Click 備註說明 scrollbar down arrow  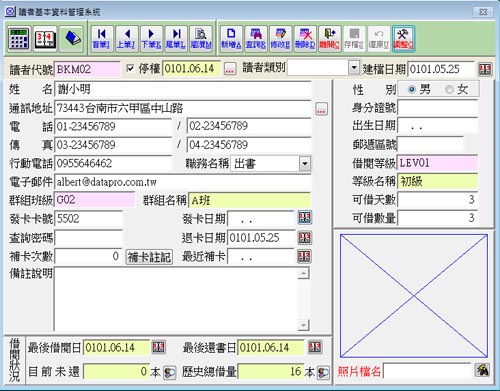(x=303, y=324)
